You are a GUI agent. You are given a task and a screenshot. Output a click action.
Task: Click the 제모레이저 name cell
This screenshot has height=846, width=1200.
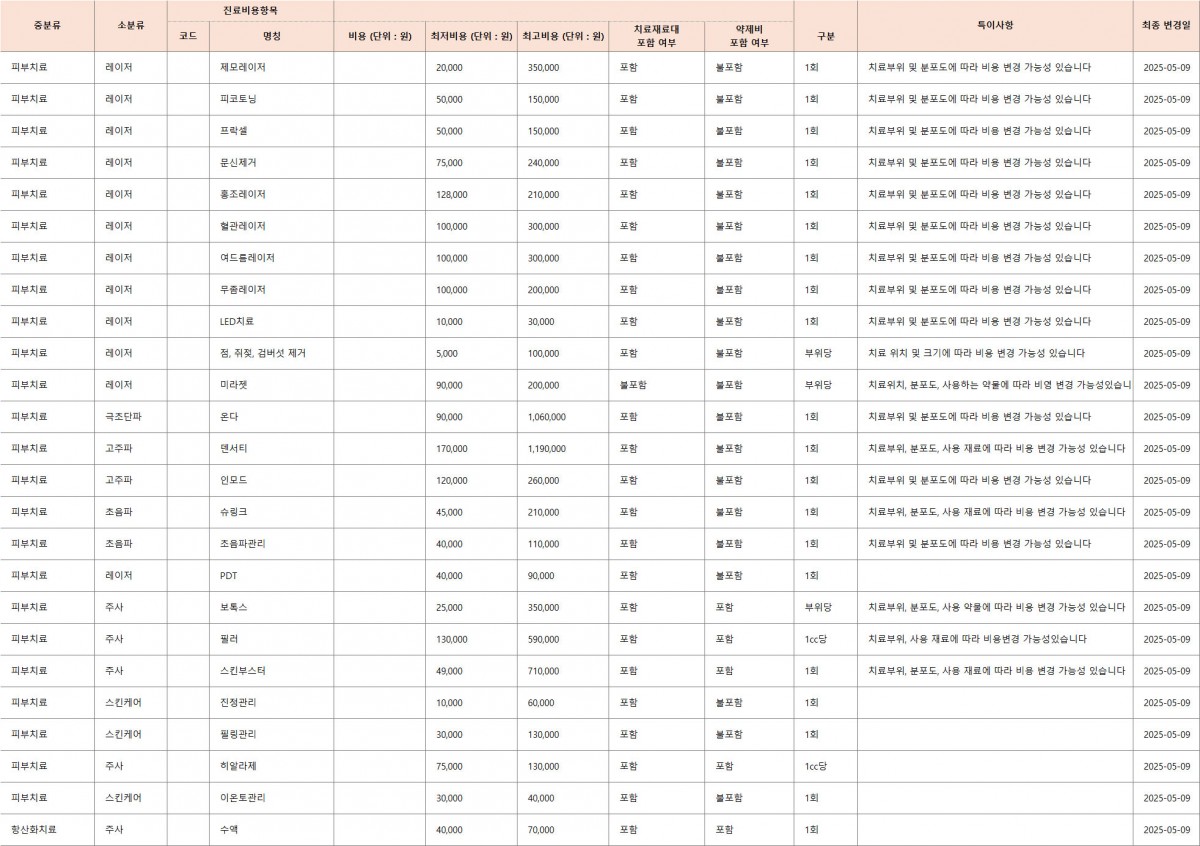(242, 67)
